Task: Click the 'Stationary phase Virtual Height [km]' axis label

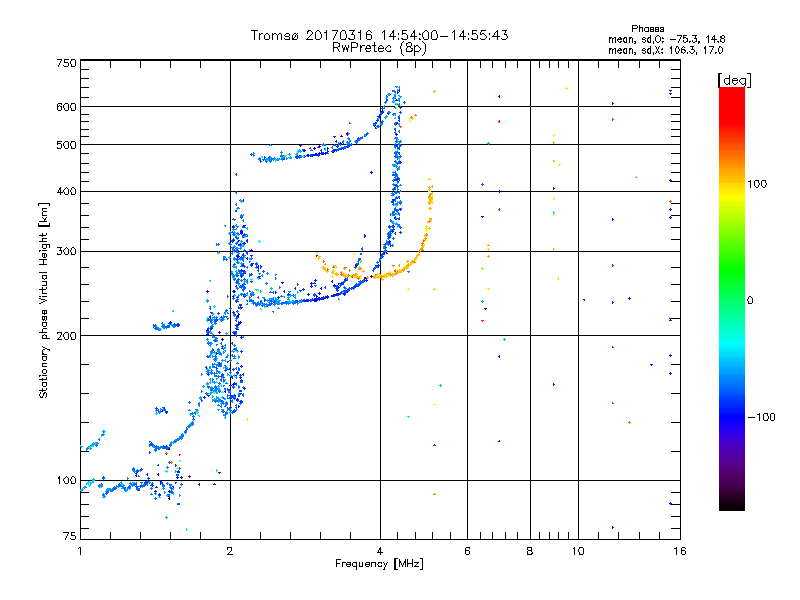Action: 43,300
